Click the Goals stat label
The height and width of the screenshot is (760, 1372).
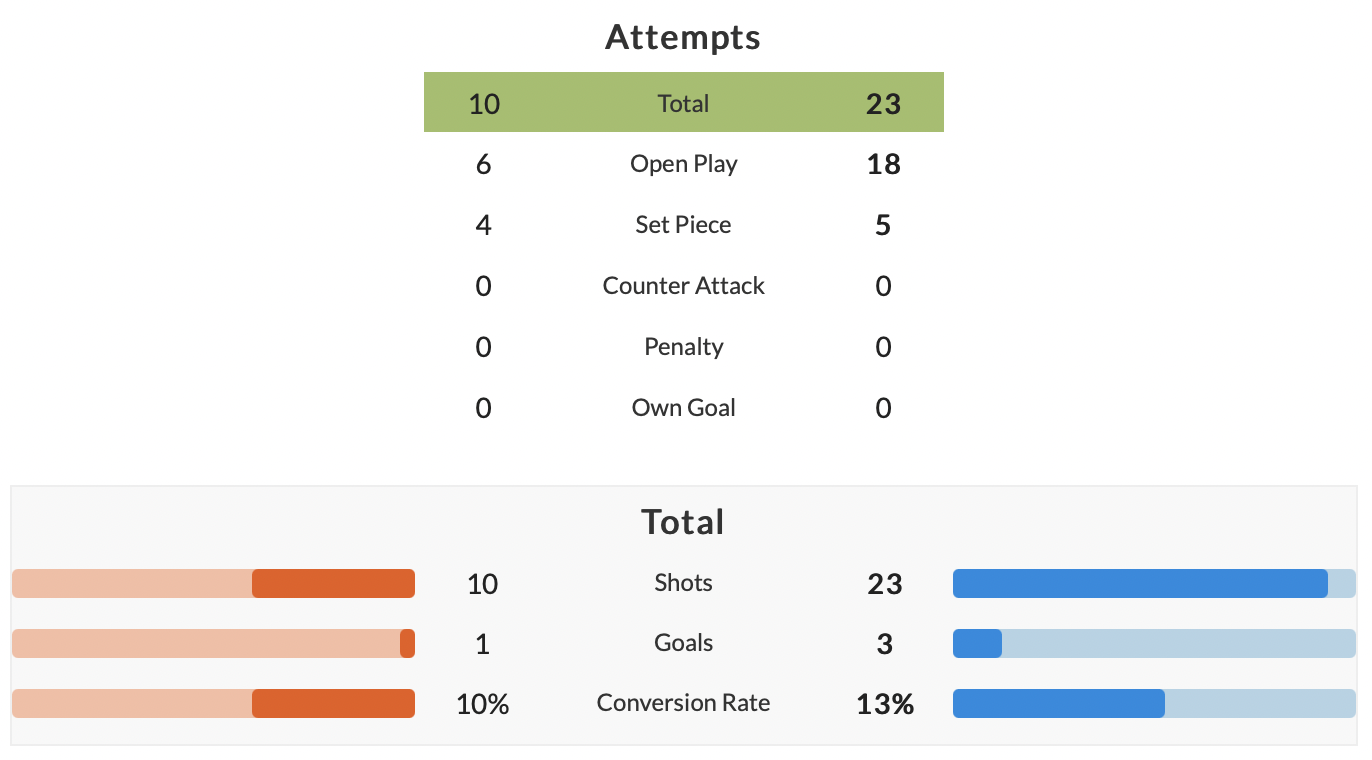(x=683, y=643)
